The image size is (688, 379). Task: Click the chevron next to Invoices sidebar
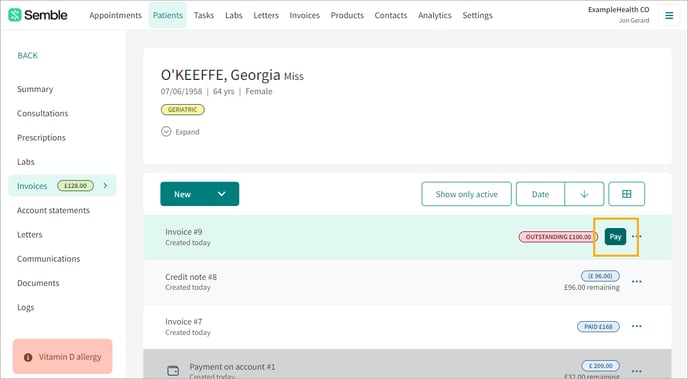coord(105,186)
